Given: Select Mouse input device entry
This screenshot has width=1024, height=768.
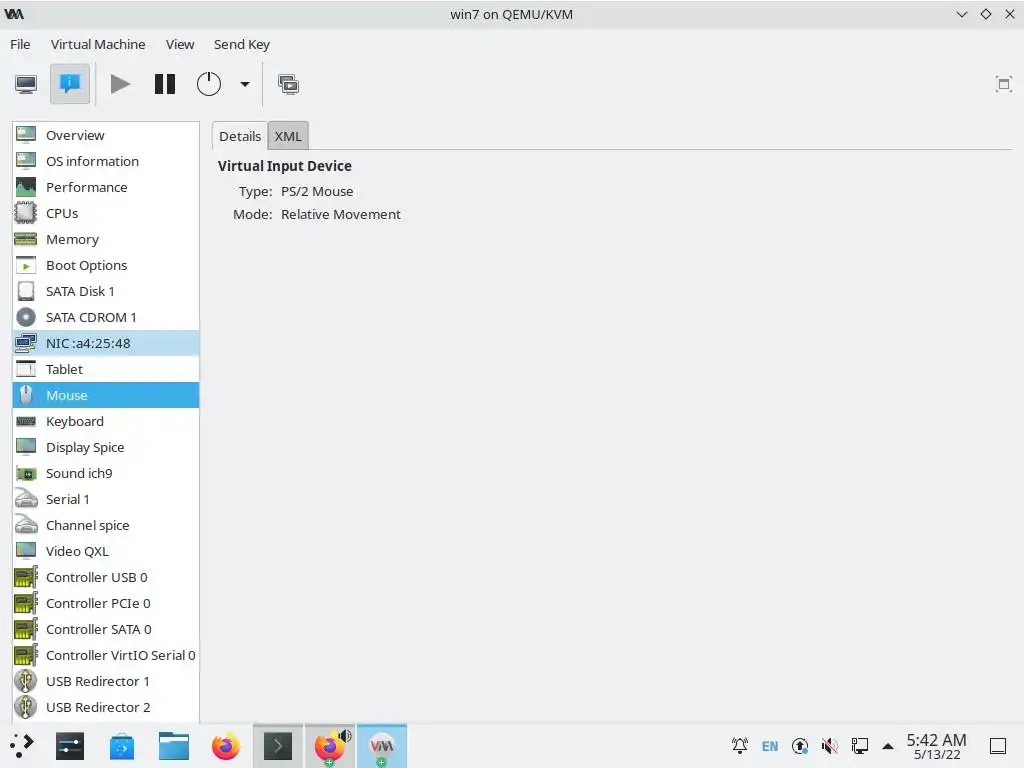Looking at the screenshot, I should tap(106, 395).
